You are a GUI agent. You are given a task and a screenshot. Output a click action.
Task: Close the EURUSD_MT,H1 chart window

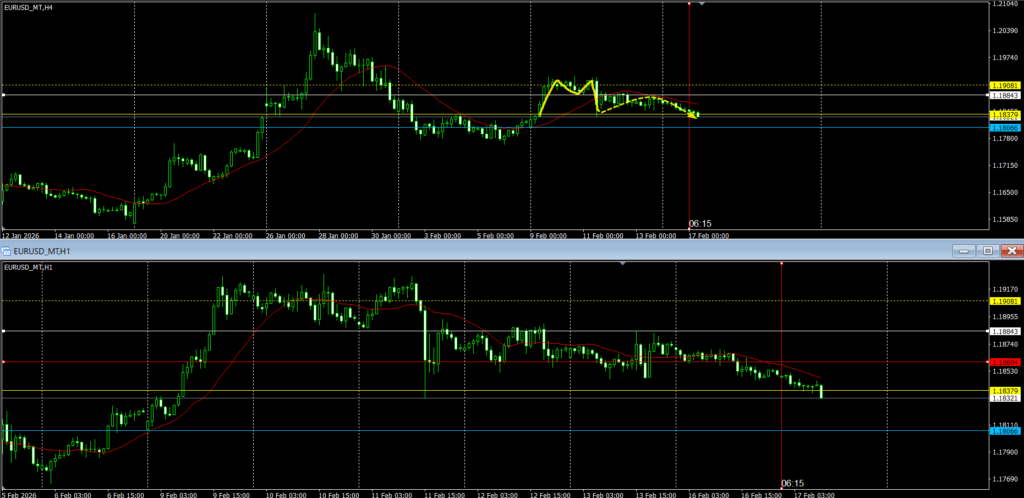click(1011, 250)
